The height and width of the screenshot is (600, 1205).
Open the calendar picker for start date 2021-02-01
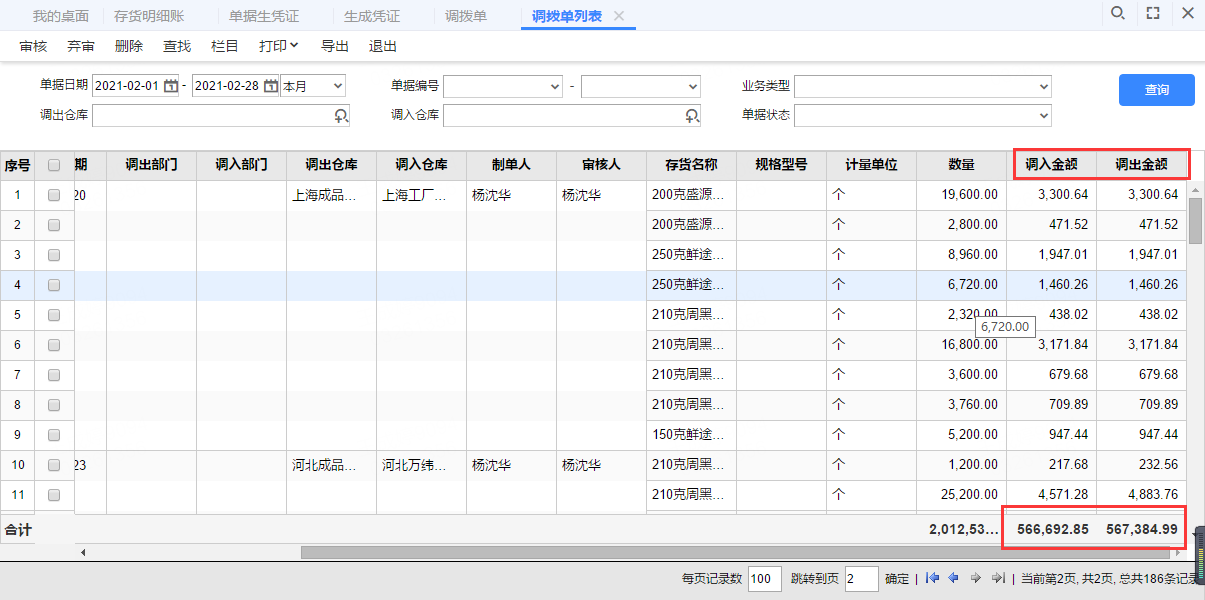[x=171, y=86]
